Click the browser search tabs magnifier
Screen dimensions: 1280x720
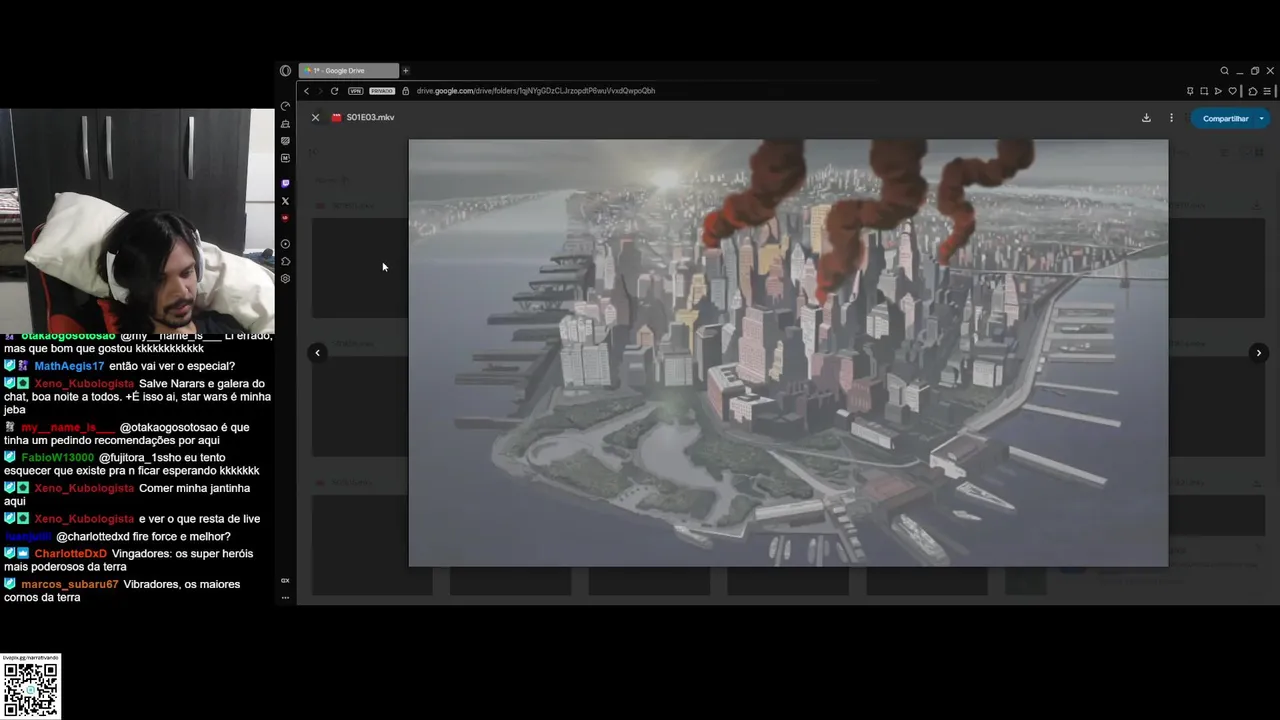[x=1224, y=71]
